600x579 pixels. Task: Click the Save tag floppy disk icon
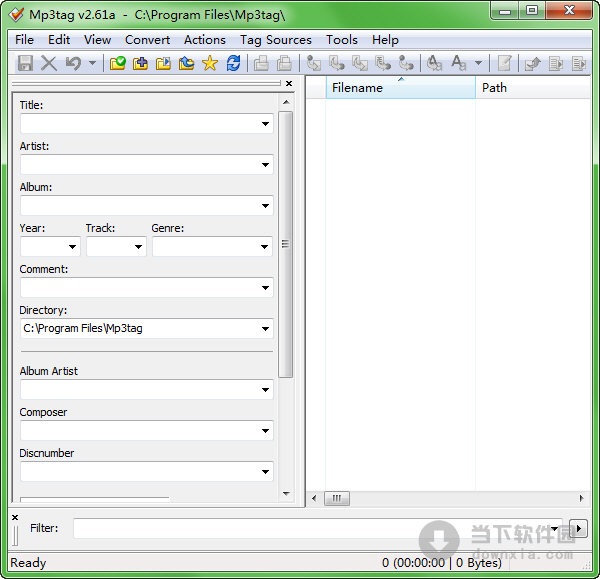pyautogui.click(x=25, y=63)
